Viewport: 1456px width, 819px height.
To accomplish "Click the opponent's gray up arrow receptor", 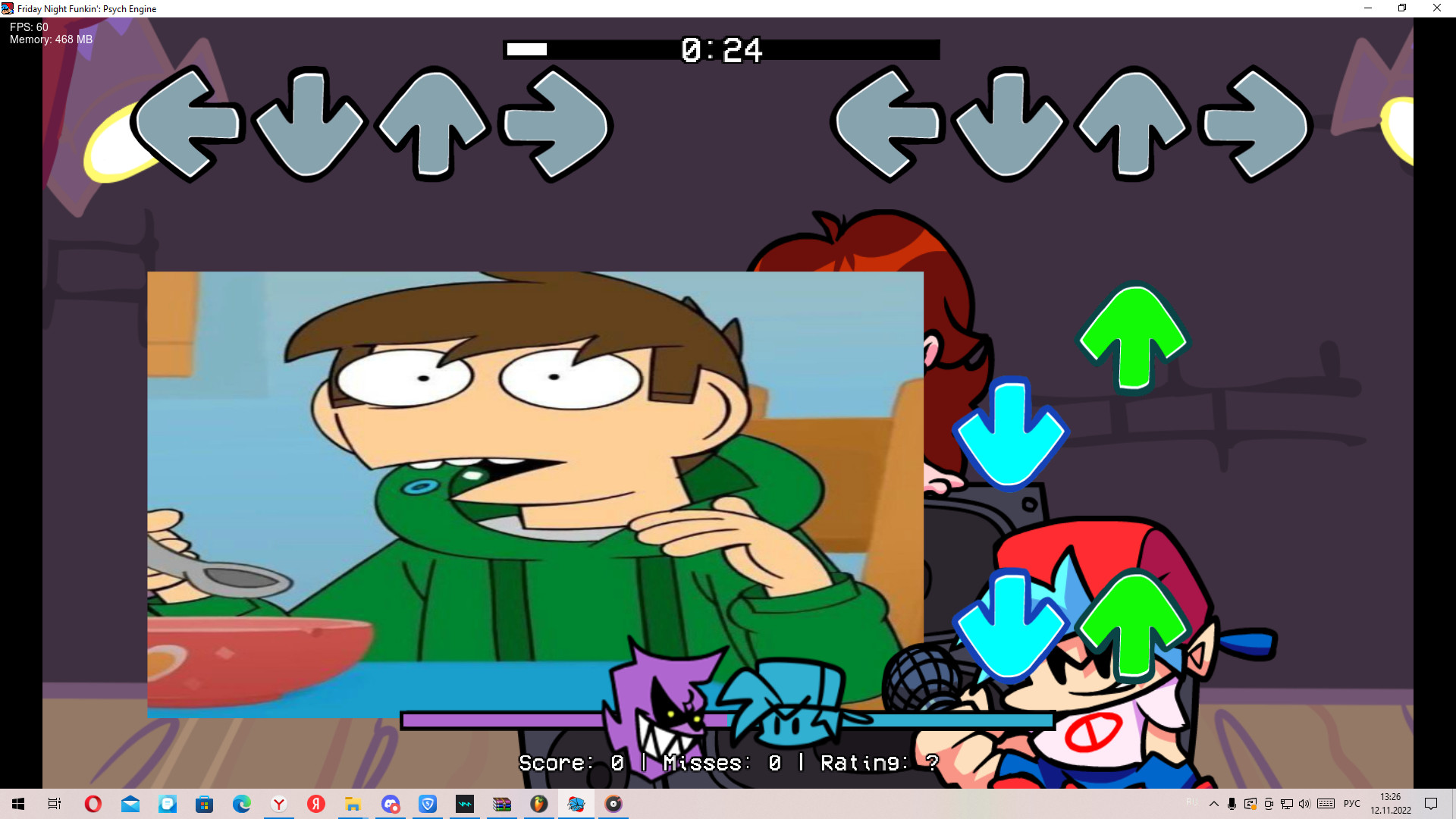I will click(x=433, y=124).
